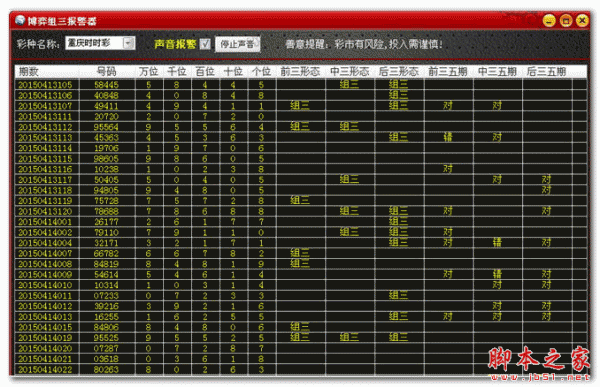Close the 博弈组三报警器 window
600x387 pixels.
click(582, 20)
